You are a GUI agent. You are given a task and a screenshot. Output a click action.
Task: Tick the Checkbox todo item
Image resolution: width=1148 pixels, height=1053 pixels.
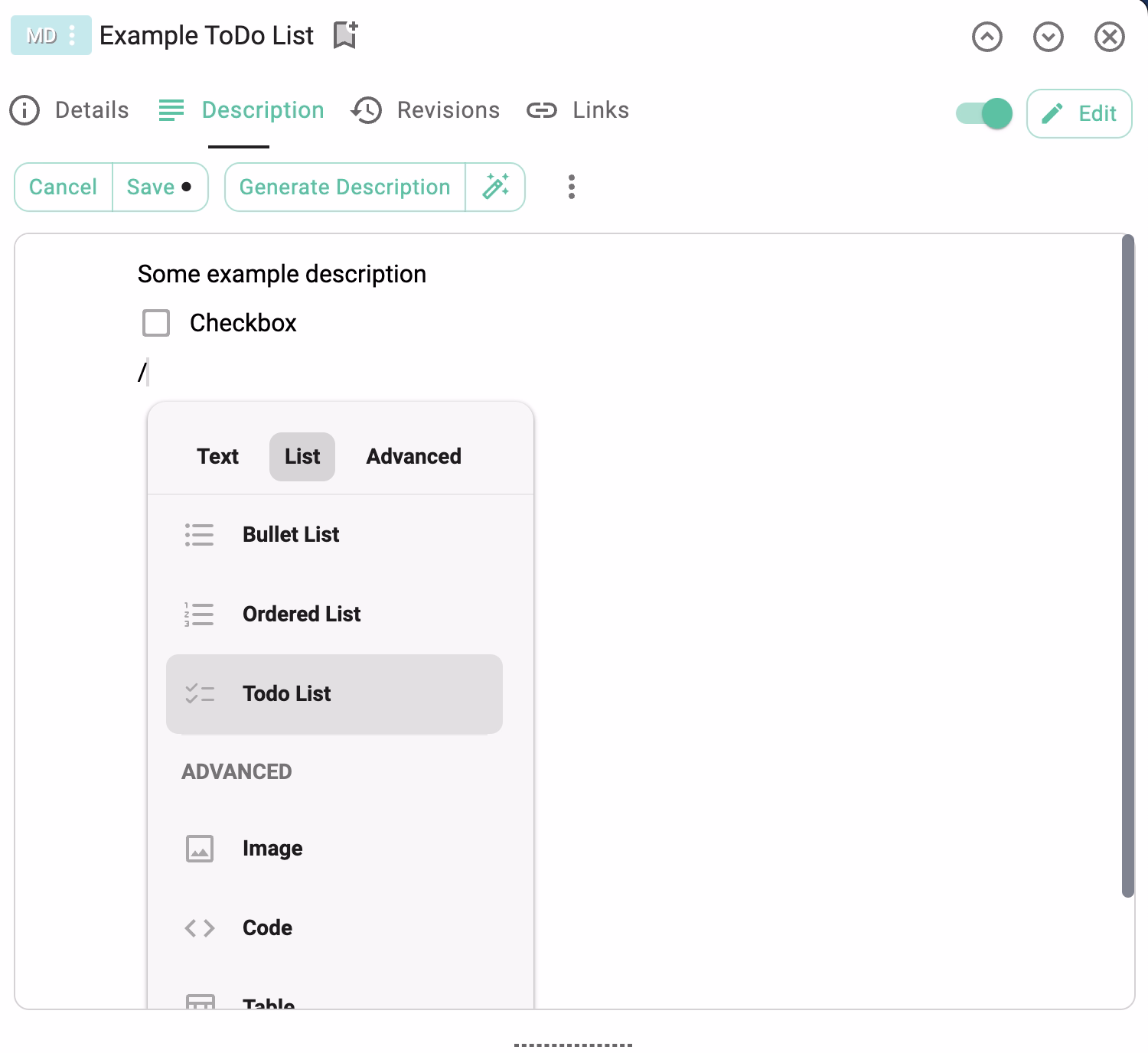tap(156, 323)
